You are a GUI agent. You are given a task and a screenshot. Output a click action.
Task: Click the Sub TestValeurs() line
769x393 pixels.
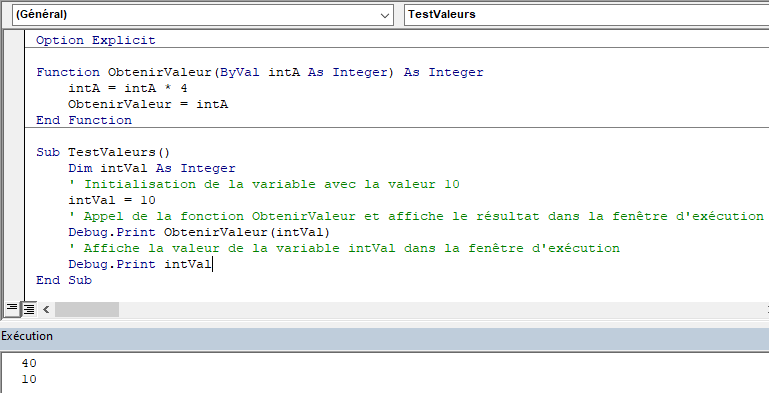click(x=103, y=152)
